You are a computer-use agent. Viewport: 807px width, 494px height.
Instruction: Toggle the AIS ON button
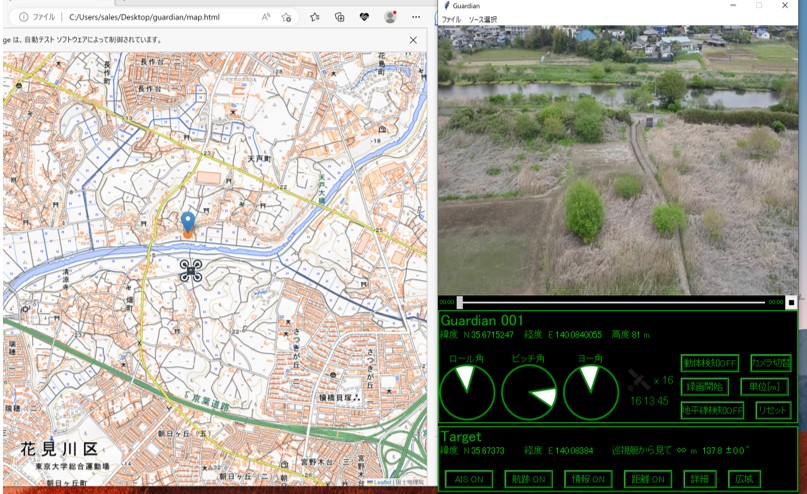(469, 479)
